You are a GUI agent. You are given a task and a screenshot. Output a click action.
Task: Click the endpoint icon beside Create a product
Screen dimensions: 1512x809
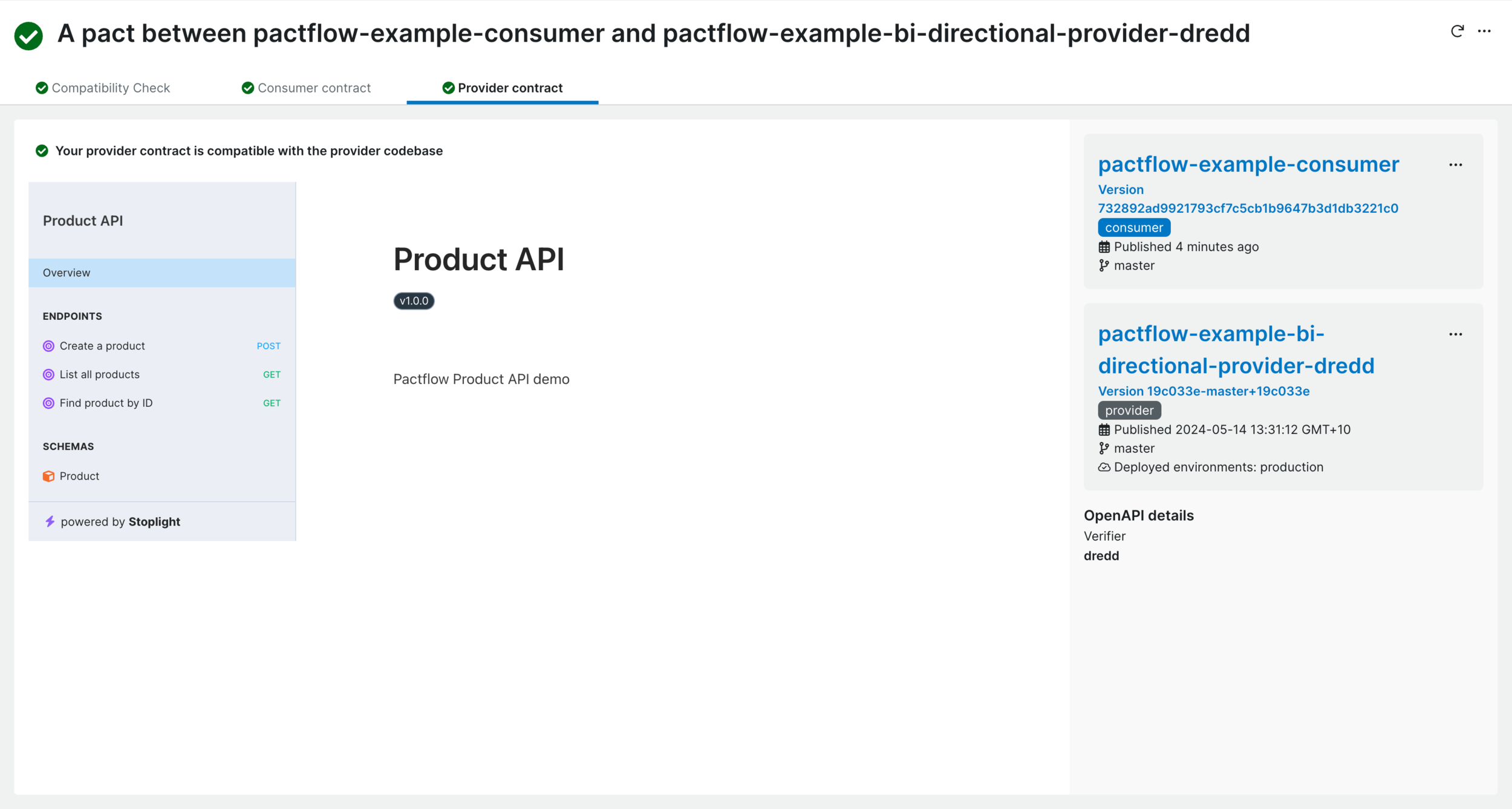(48, 345)
